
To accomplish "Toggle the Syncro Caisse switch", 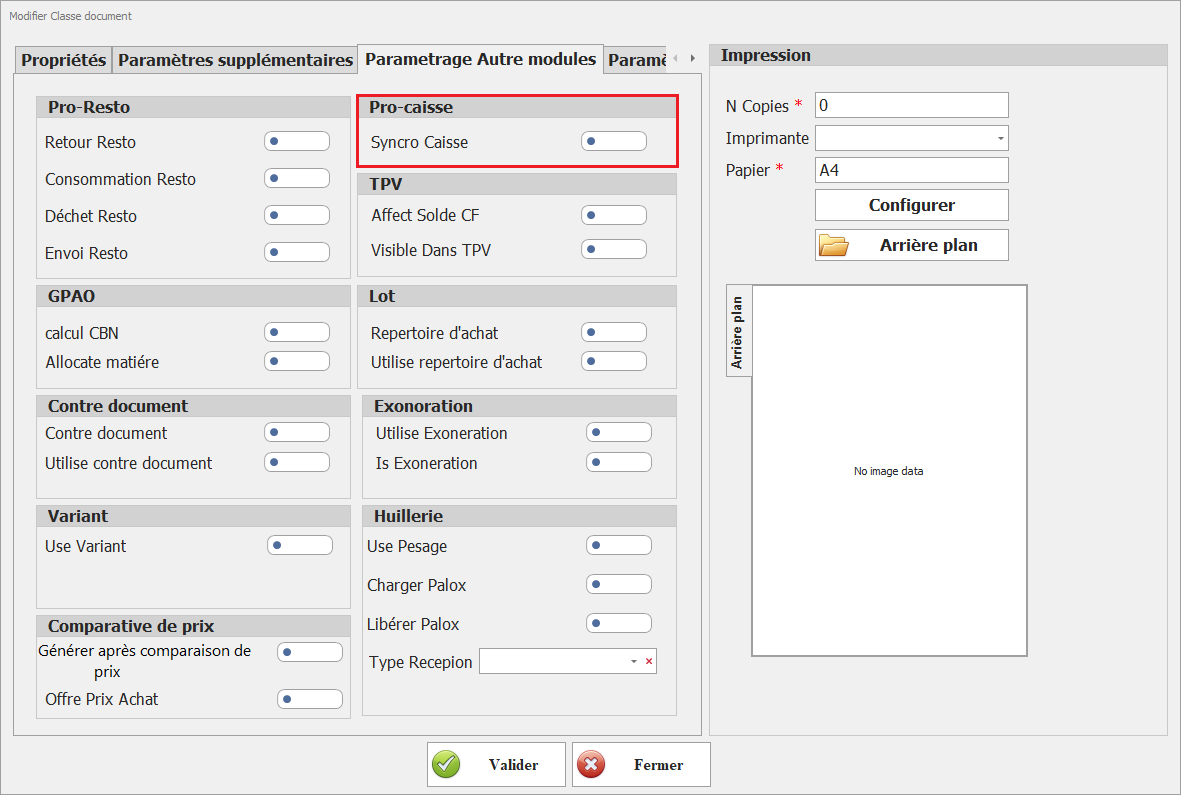I will pos(613,142).
